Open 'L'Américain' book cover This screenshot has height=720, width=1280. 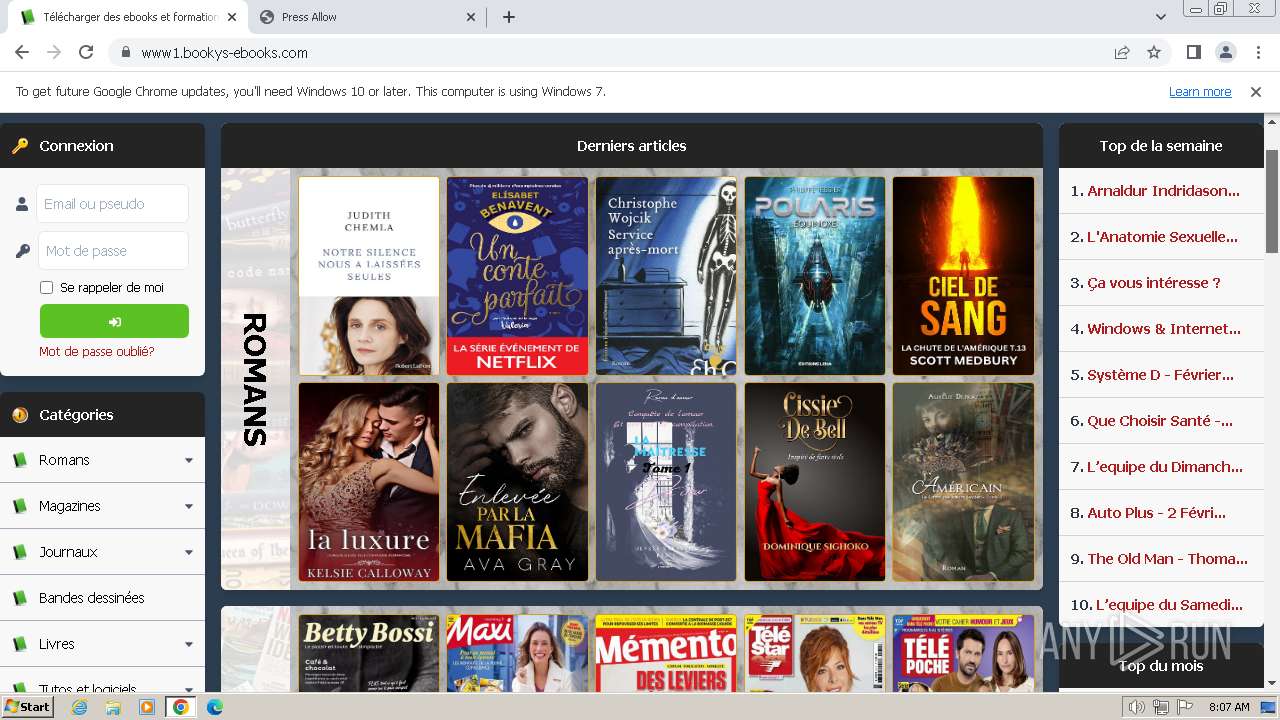pyautogui.click(x=963, y=482)
